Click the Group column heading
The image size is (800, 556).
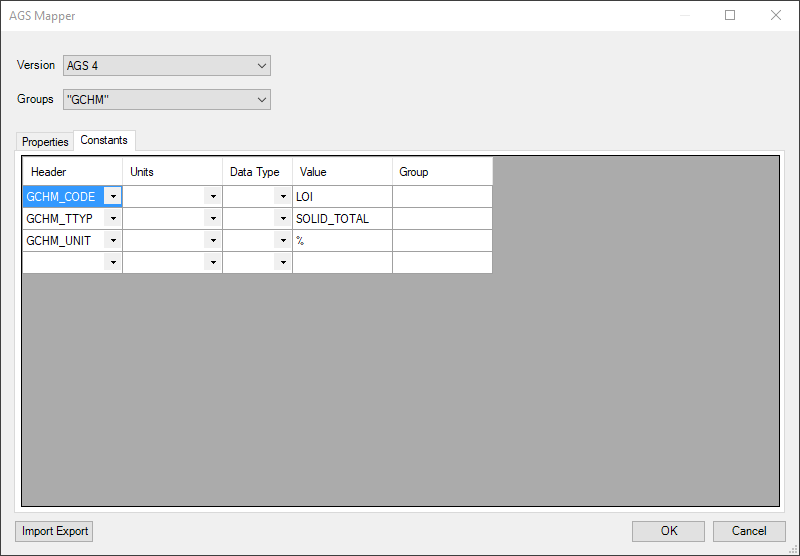click(442, 171)
